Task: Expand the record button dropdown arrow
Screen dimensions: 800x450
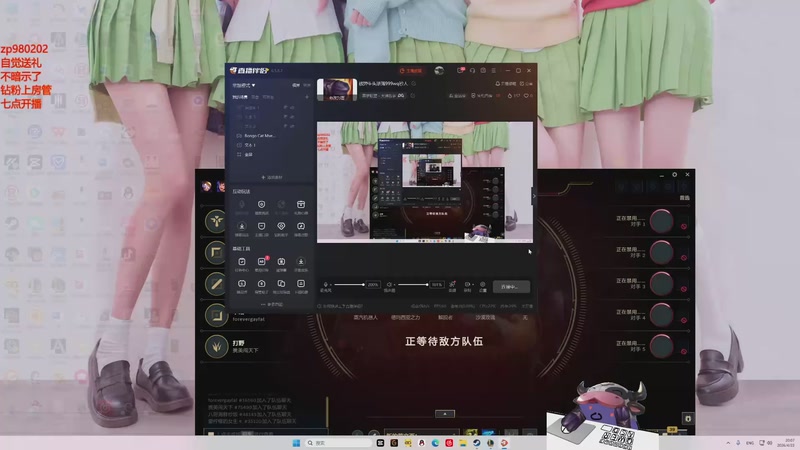Action: (473, 284)
